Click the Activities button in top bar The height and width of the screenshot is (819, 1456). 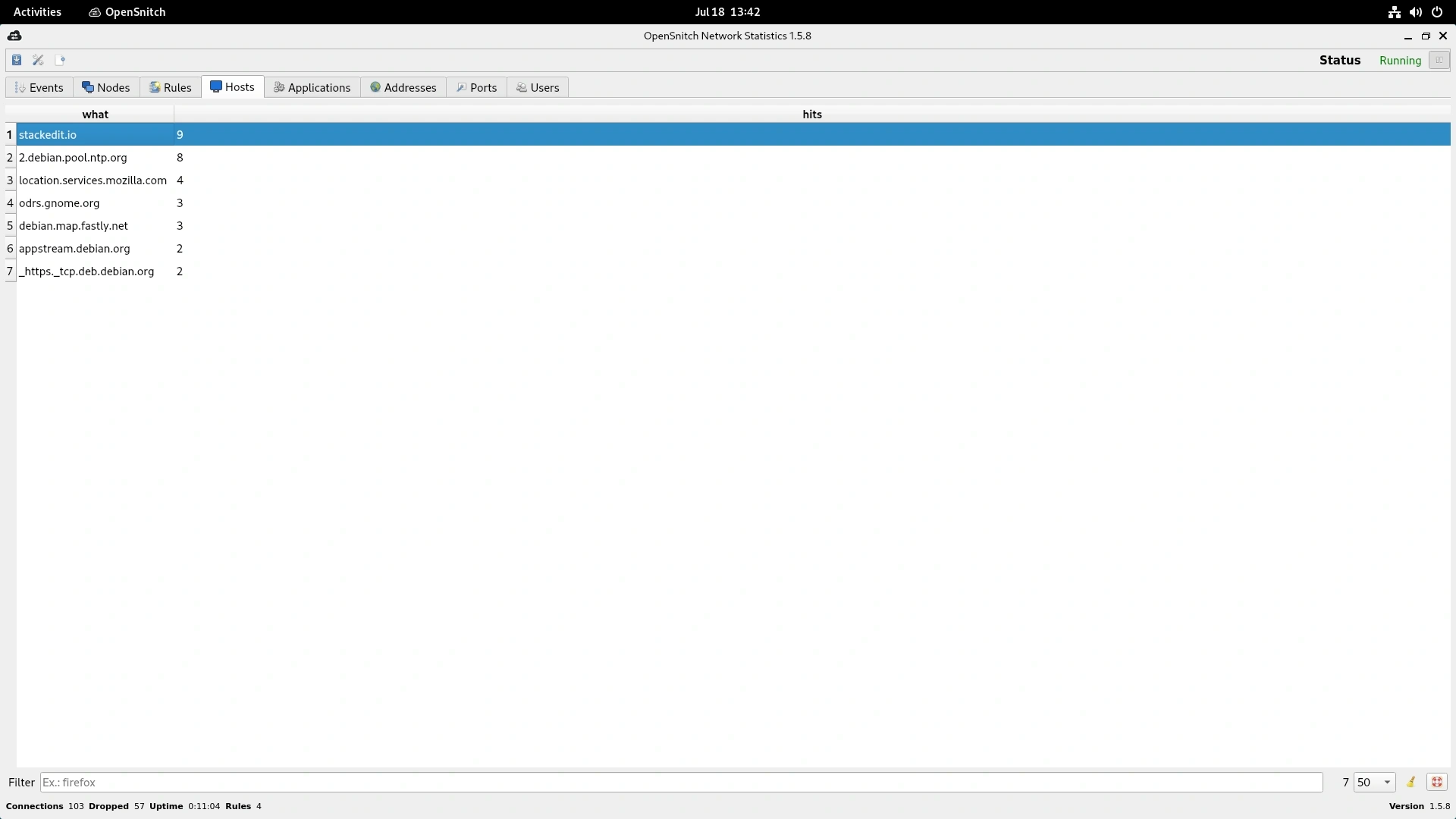point(37,12)
